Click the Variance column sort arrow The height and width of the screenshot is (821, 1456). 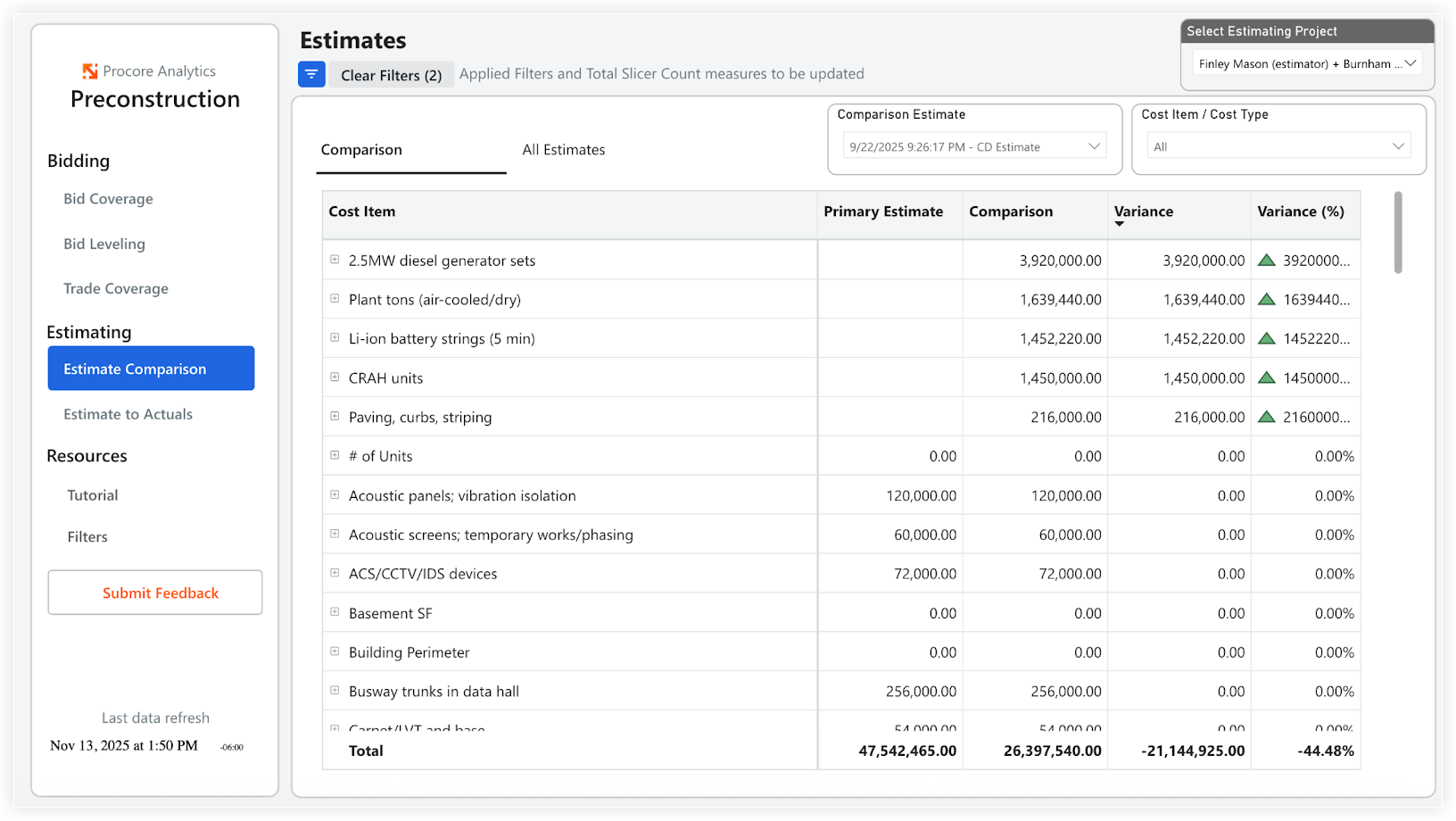click(x=1121, y=224)
